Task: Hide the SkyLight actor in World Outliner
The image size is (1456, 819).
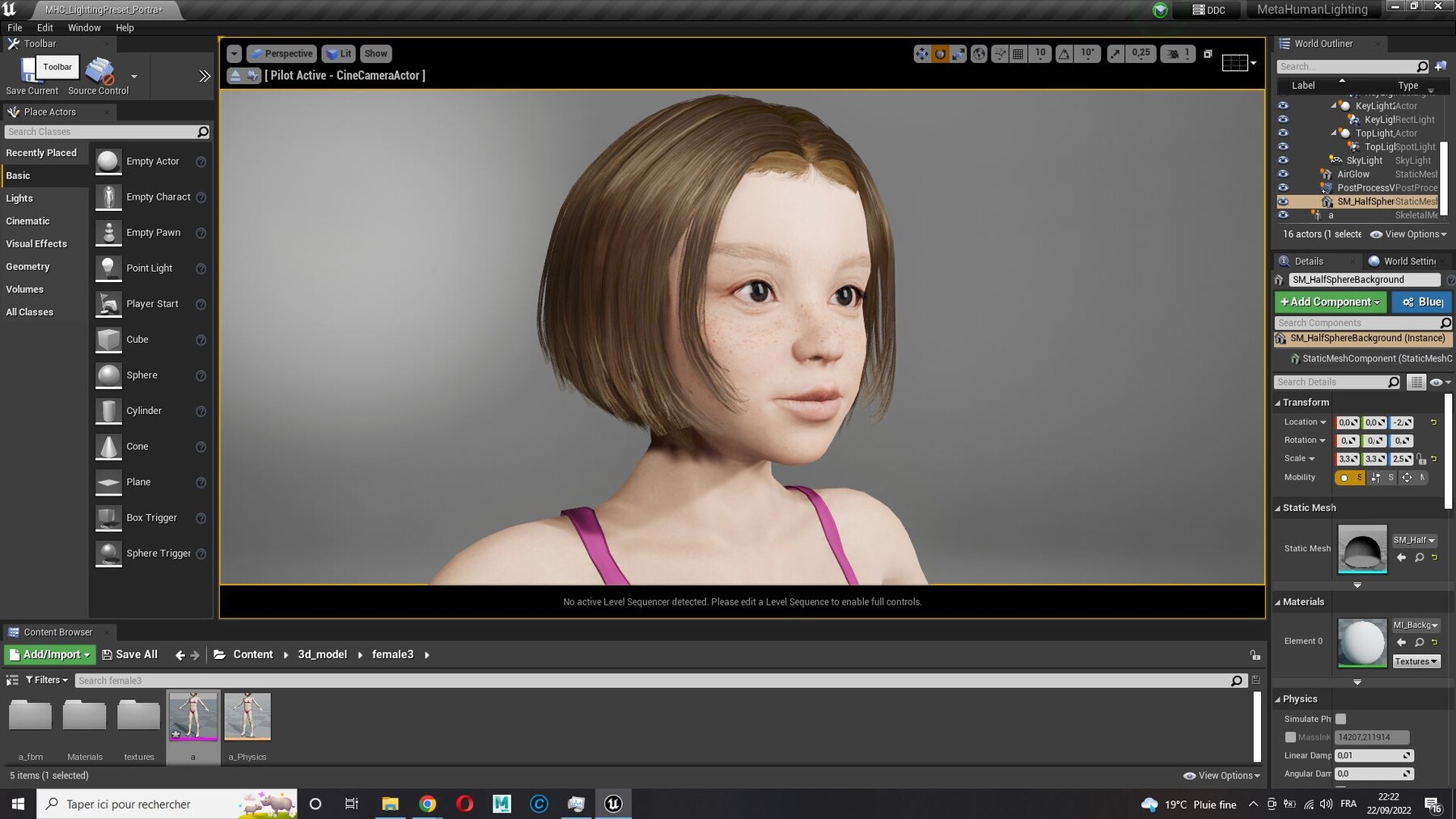Action: 1284,160
